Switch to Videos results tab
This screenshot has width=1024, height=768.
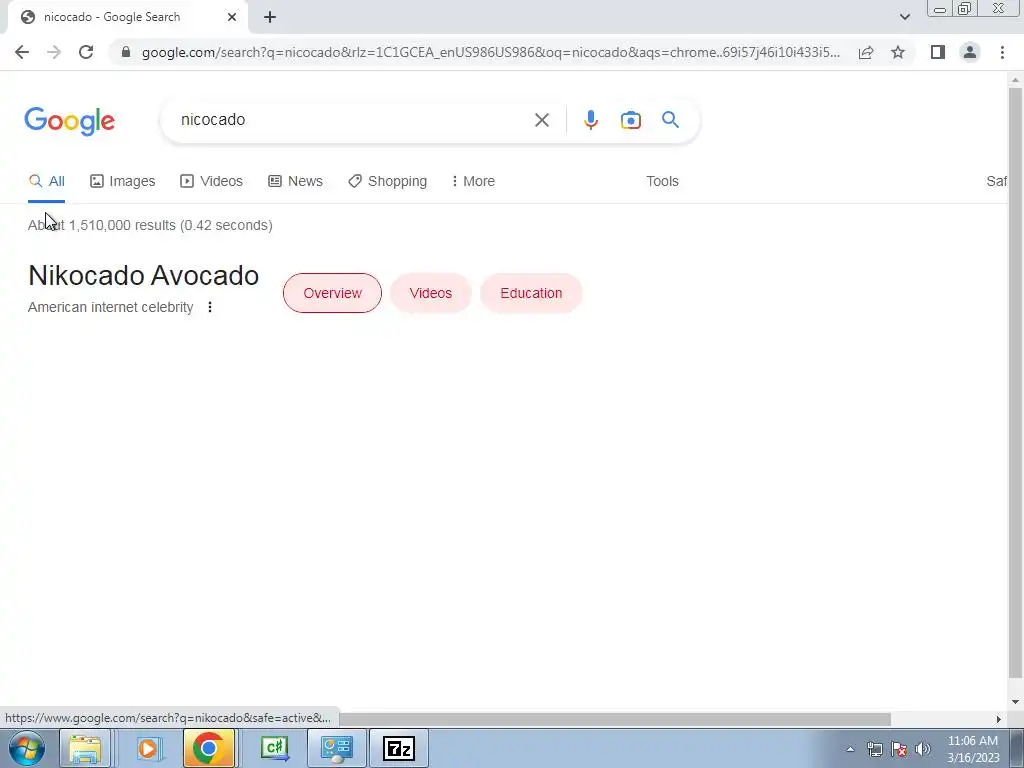212,181
